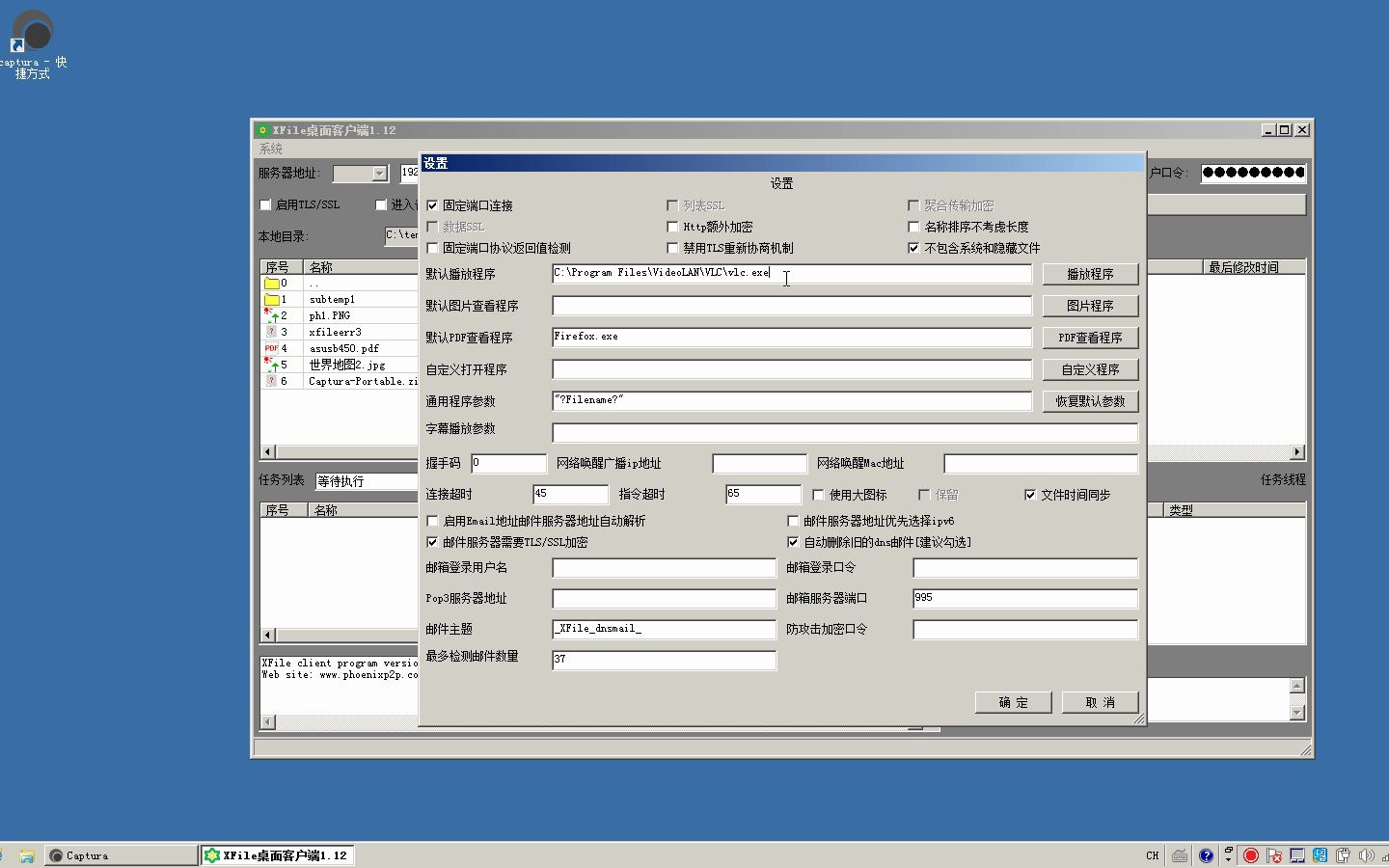Click the 邮箱服务器端口 field showing 995

coord(1025,599)
